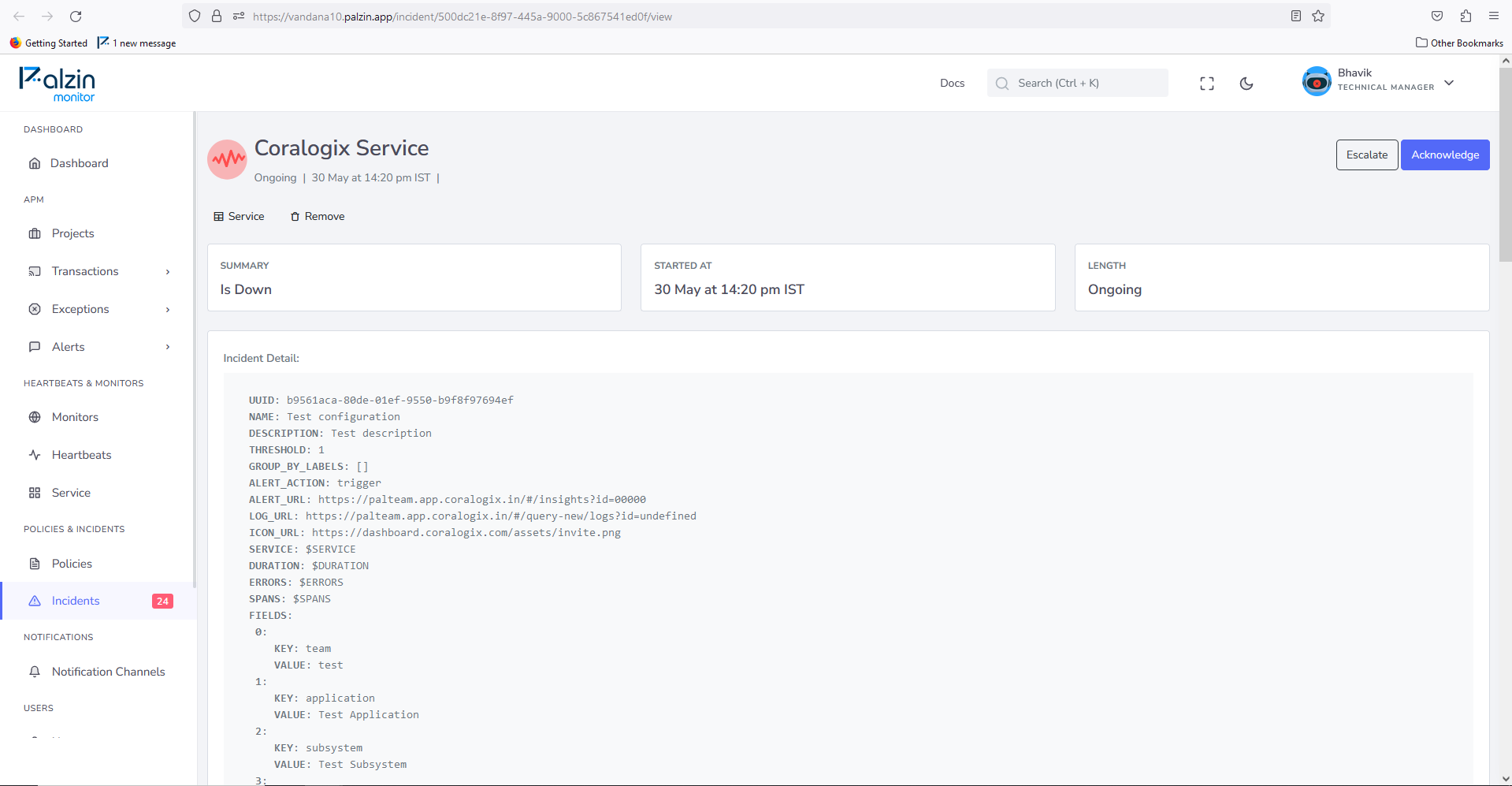Viewport: 1512px width, 786px height.
Task: Go to Dashboard in sidebar
Action: pos(79,163)
